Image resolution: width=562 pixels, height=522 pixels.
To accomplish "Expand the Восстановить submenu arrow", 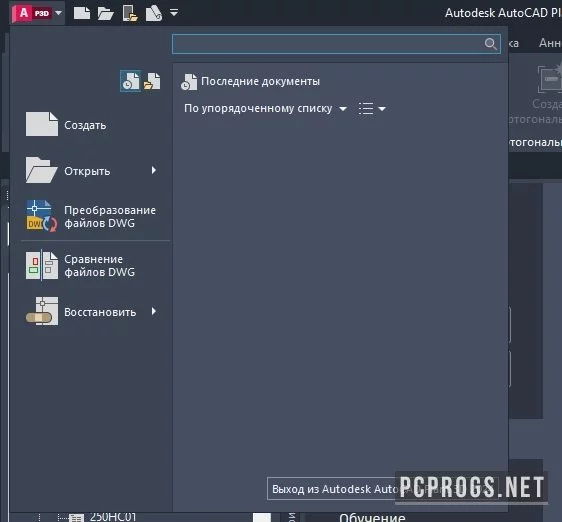I will (154, 311).
